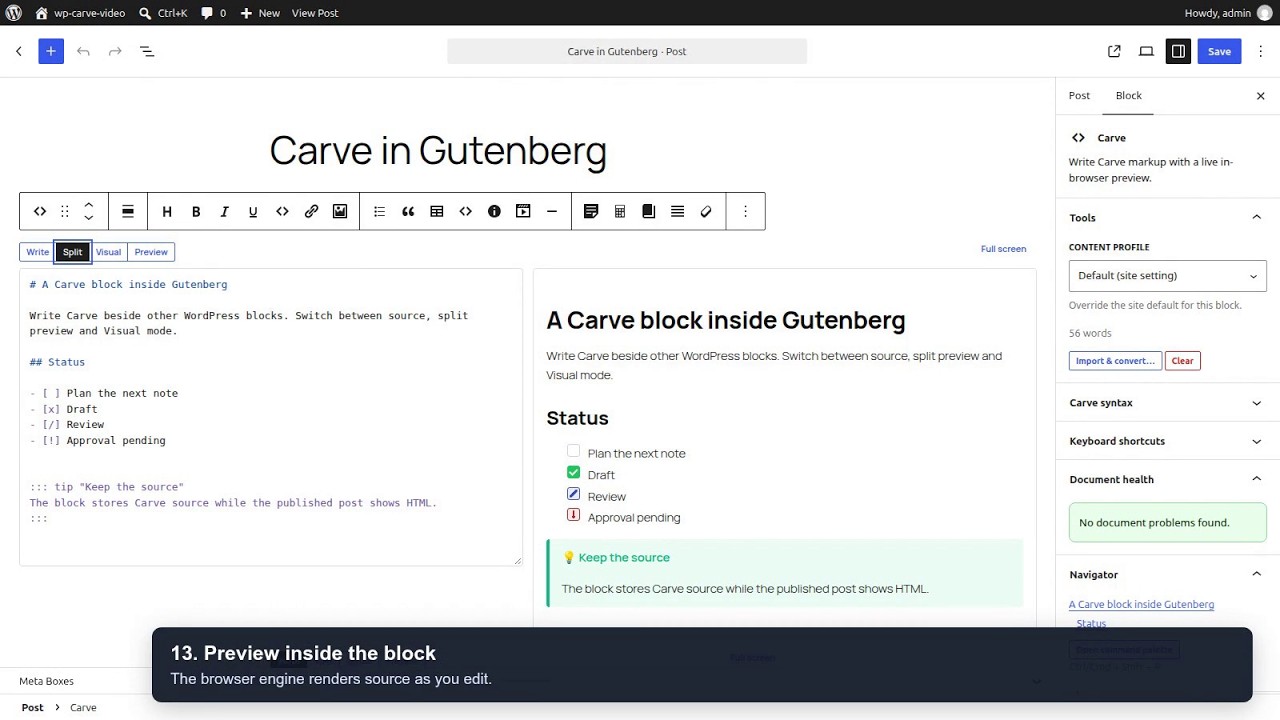
Task: Apply underline formatting
Action: tap(253, 211)
